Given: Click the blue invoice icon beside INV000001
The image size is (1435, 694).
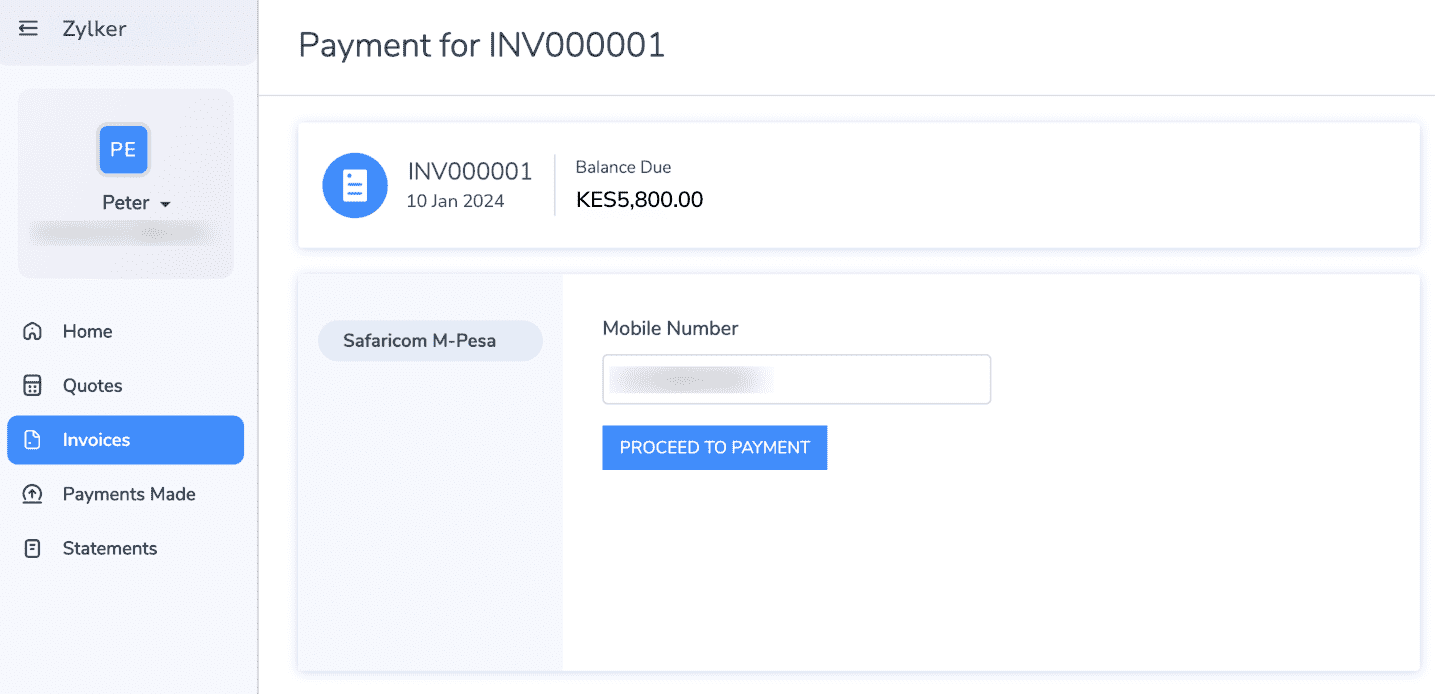Looking at the screenshot, I should point(355,185).
